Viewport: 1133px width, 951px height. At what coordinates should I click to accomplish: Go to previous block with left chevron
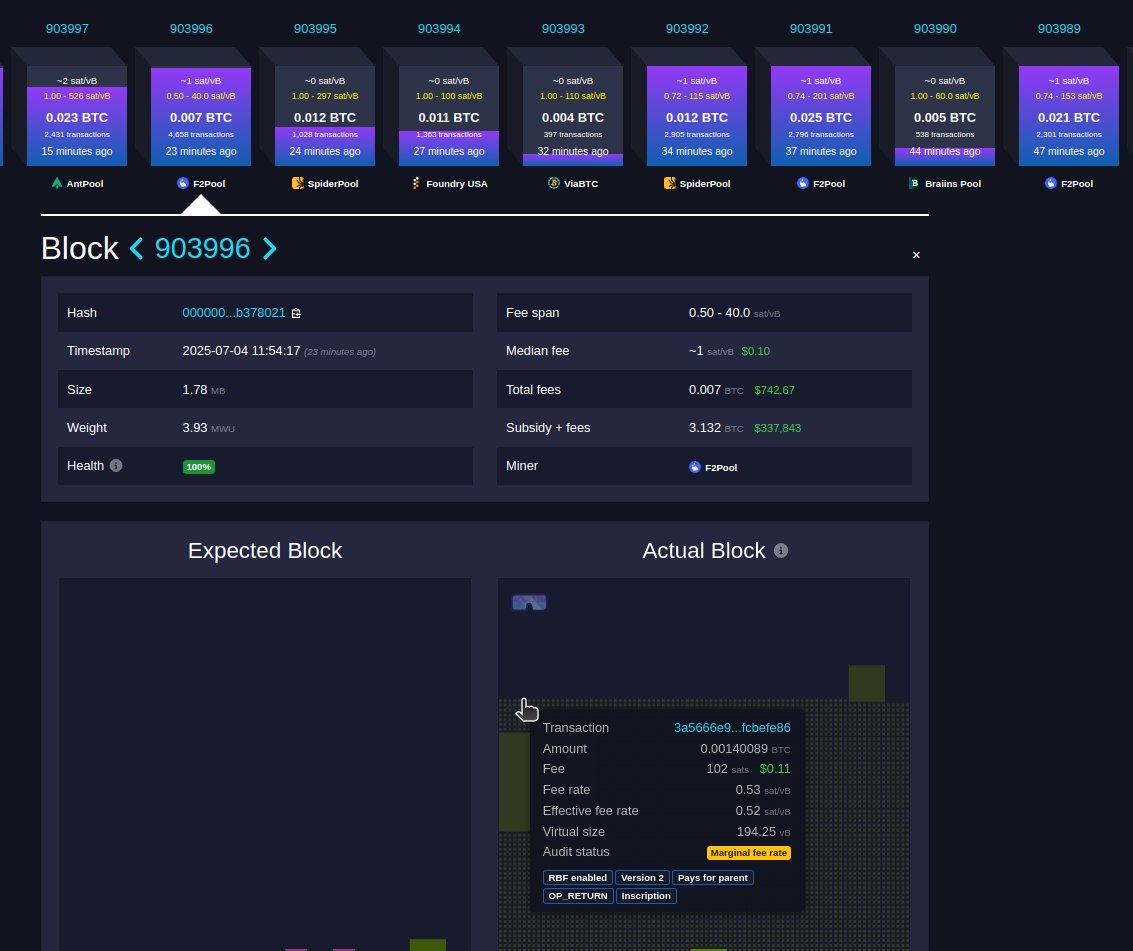pyautogui.click(x=136, y=249)
